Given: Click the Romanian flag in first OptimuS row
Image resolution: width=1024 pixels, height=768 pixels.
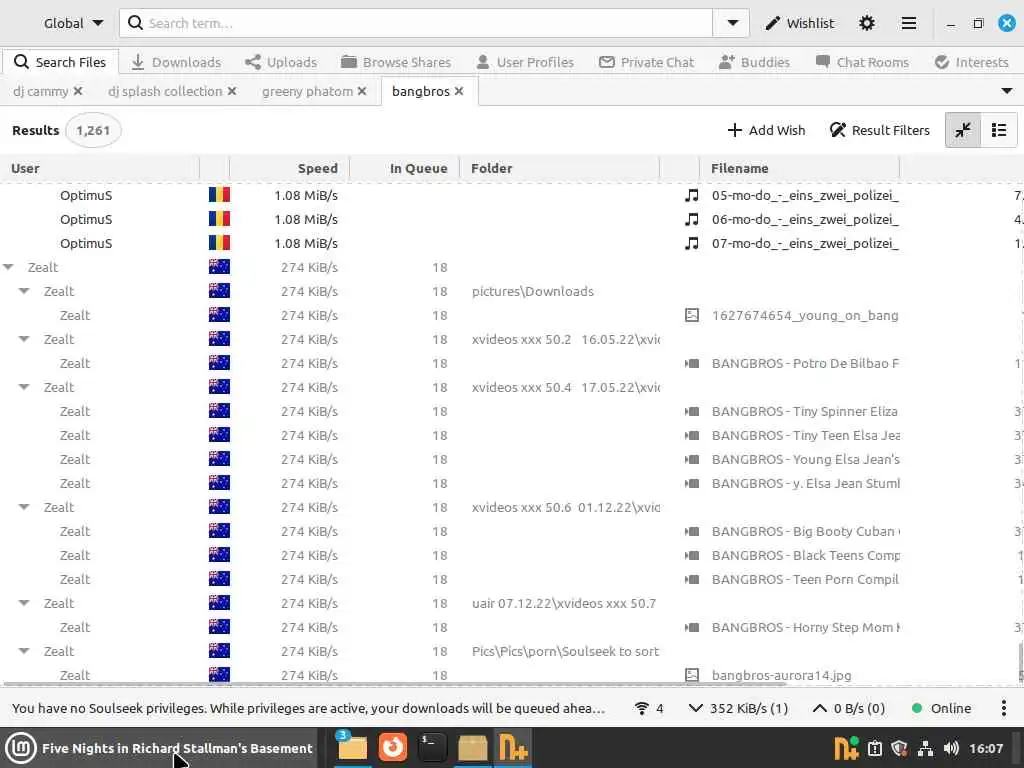Looking at the screenshot, I should click(x=219, y=195).
